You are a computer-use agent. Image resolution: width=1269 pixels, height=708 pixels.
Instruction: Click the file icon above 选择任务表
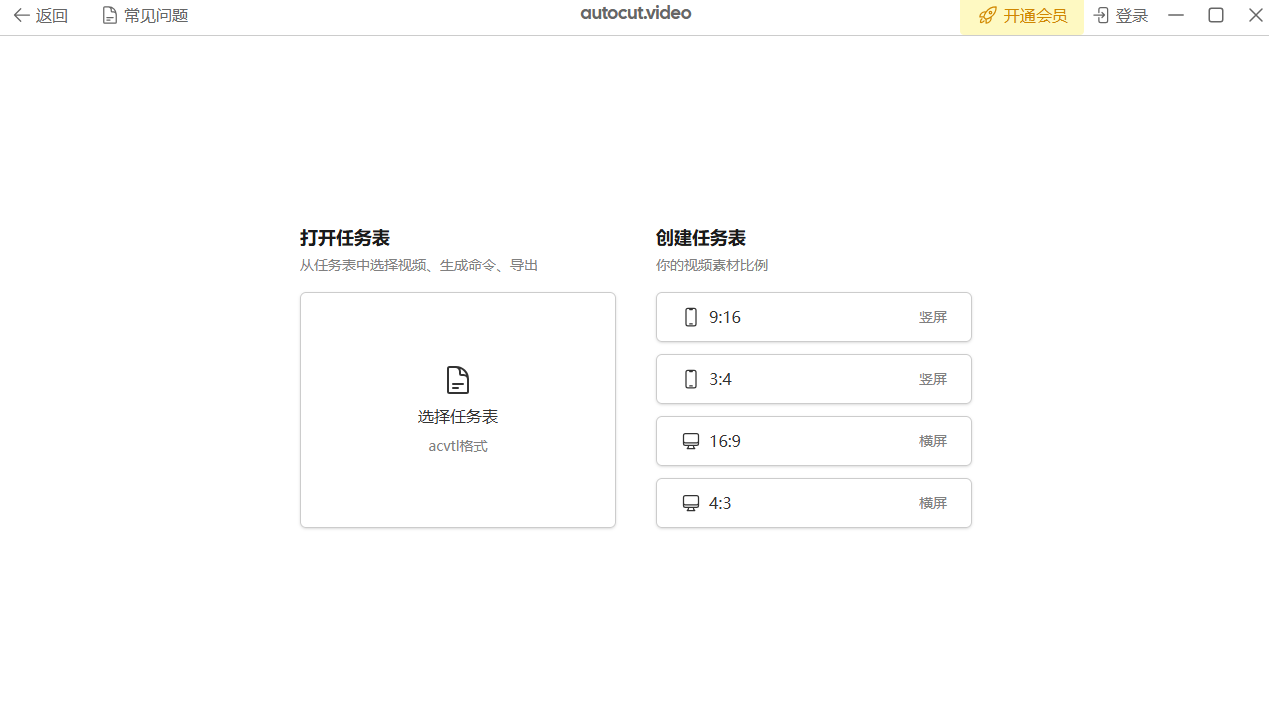pos(458,380)
